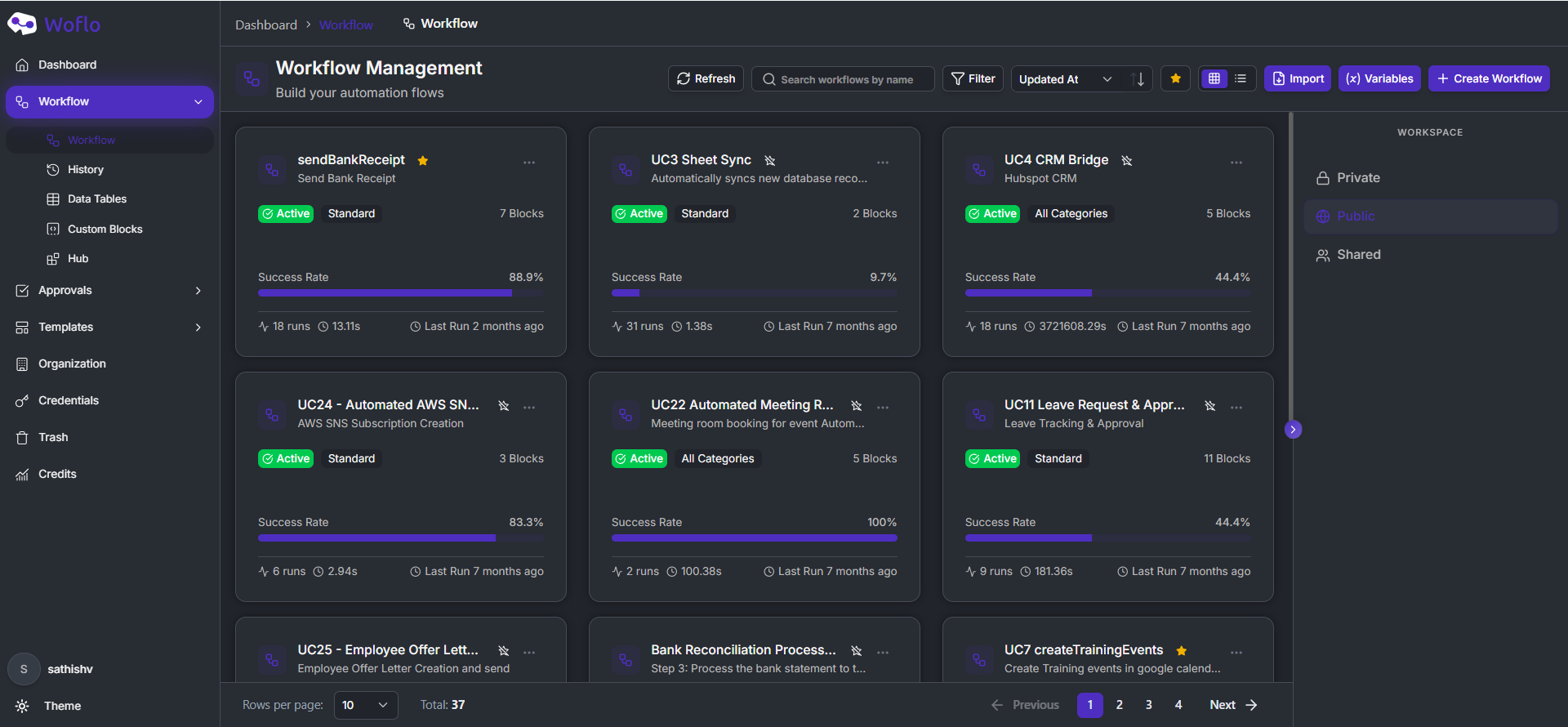Click the Workflow Management header icon
The image size is (1568, 727).
point(252,78)
